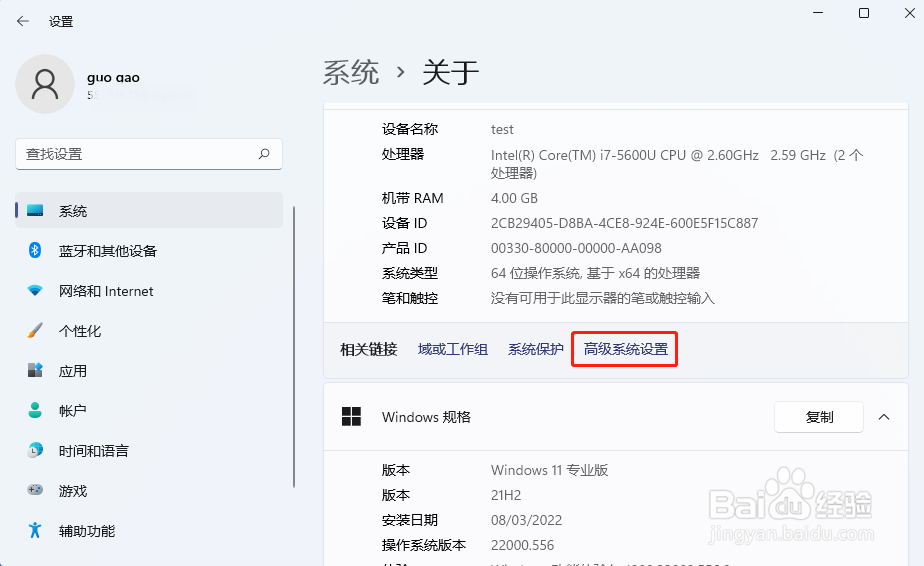Open the 系统保护 link
The width and height of the screenshot is (924, 566).
click(536, 349)
